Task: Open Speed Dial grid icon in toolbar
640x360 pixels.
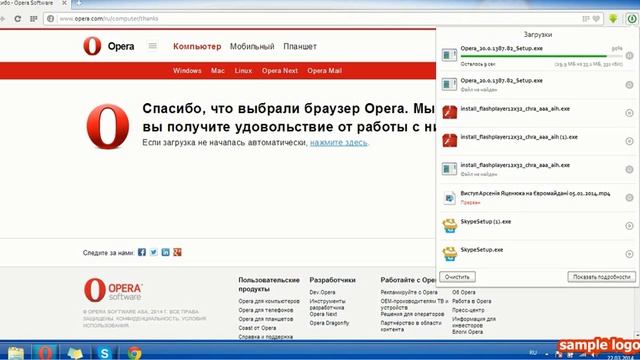Action: pos(34,19)
